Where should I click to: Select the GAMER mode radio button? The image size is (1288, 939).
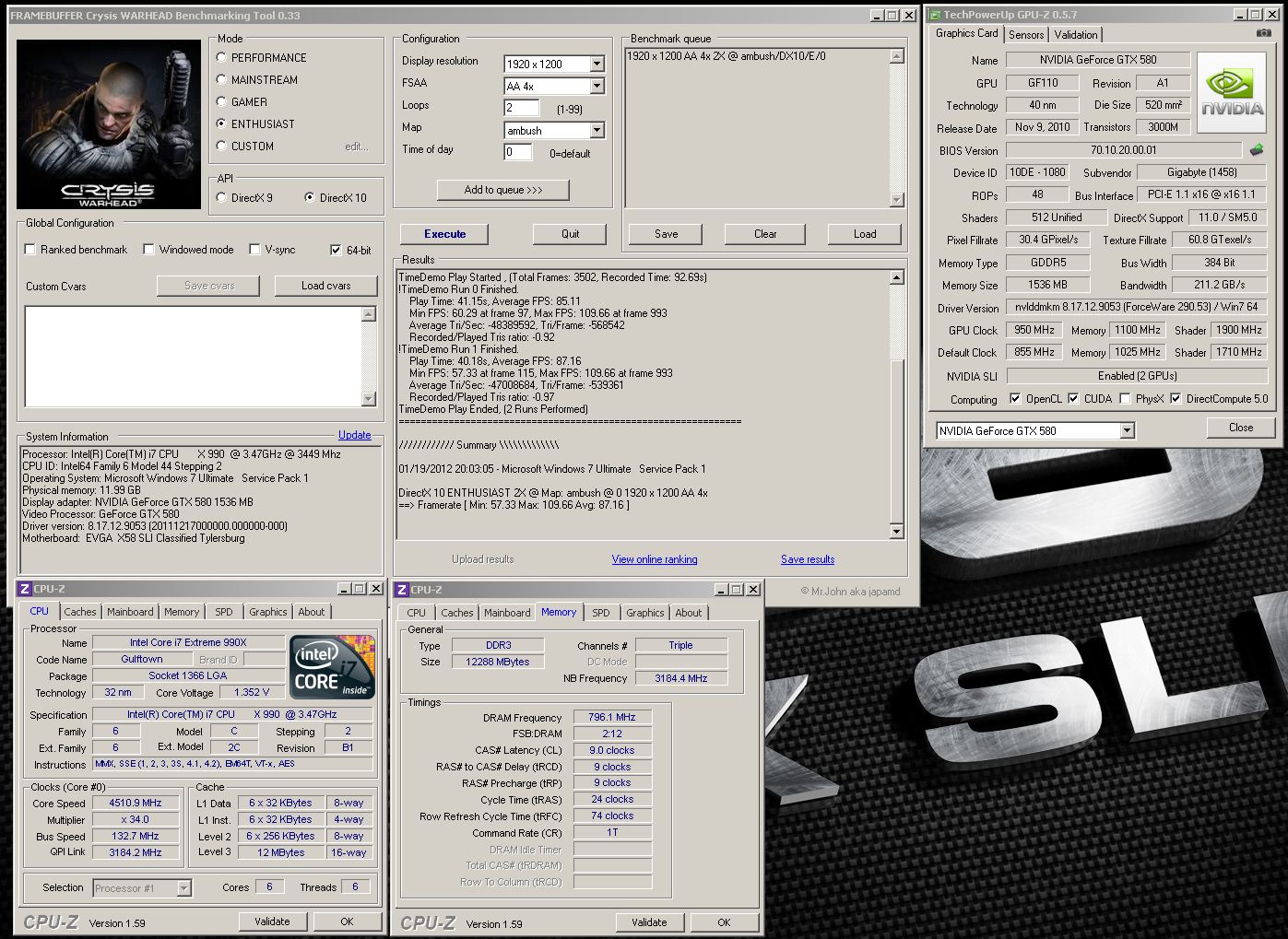221,101
